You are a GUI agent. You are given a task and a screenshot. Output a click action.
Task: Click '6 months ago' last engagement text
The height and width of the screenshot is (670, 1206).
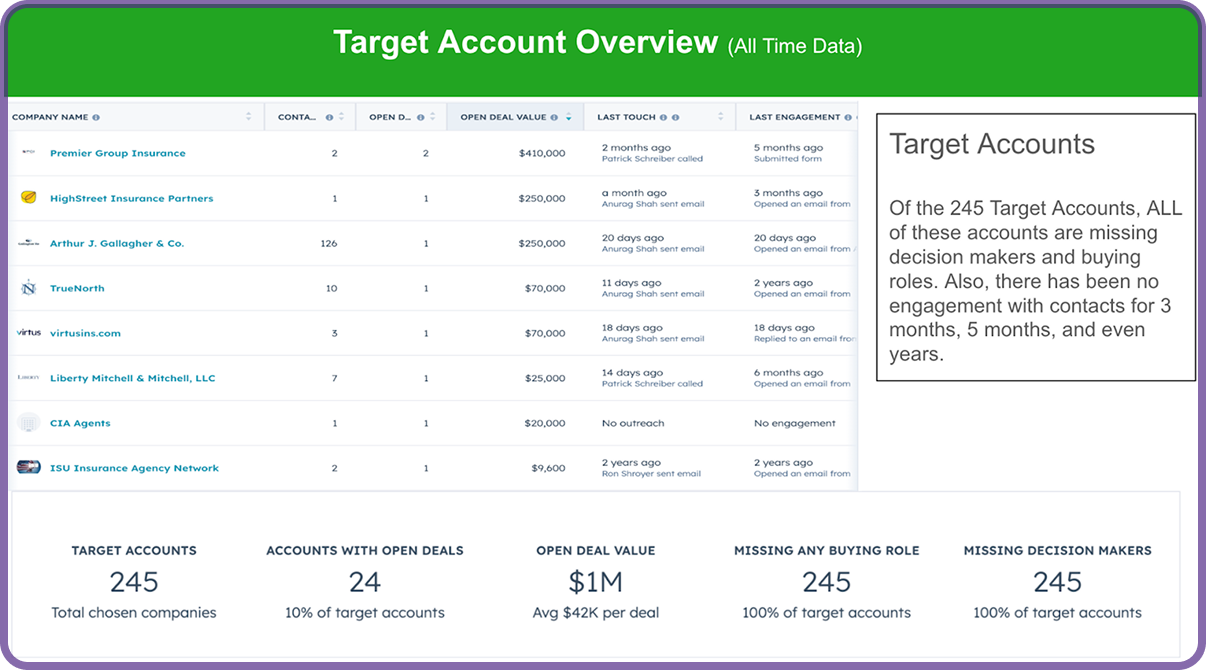[789, 373]
